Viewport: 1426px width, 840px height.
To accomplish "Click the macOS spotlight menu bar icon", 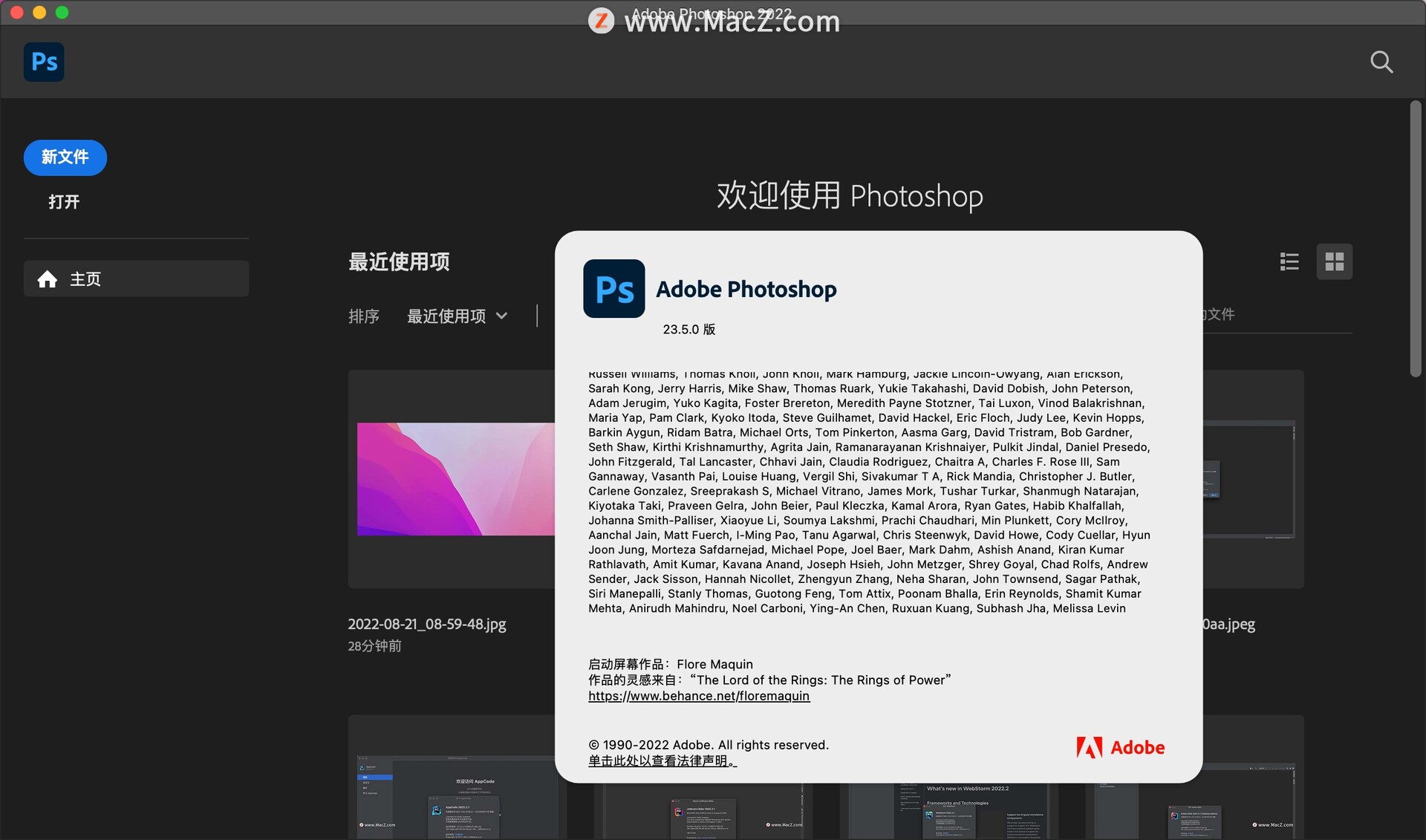I will pyautogui.click(x=1382, y=61).
